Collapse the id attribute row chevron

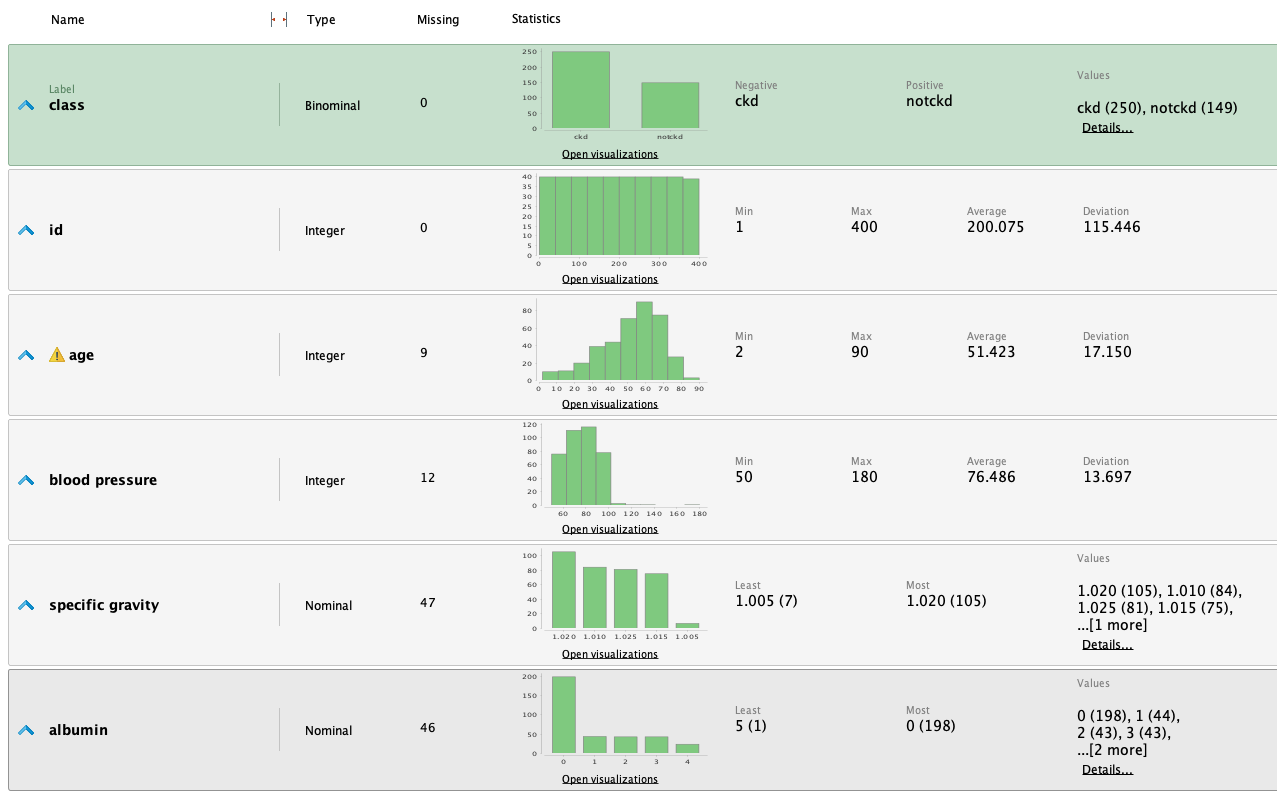pos(26,231)
